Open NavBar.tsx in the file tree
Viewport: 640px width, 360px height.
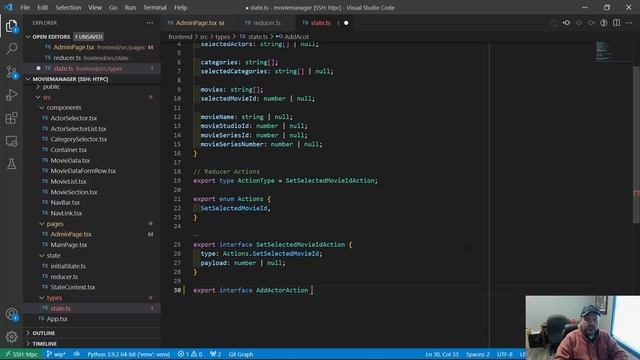(65, 202)
